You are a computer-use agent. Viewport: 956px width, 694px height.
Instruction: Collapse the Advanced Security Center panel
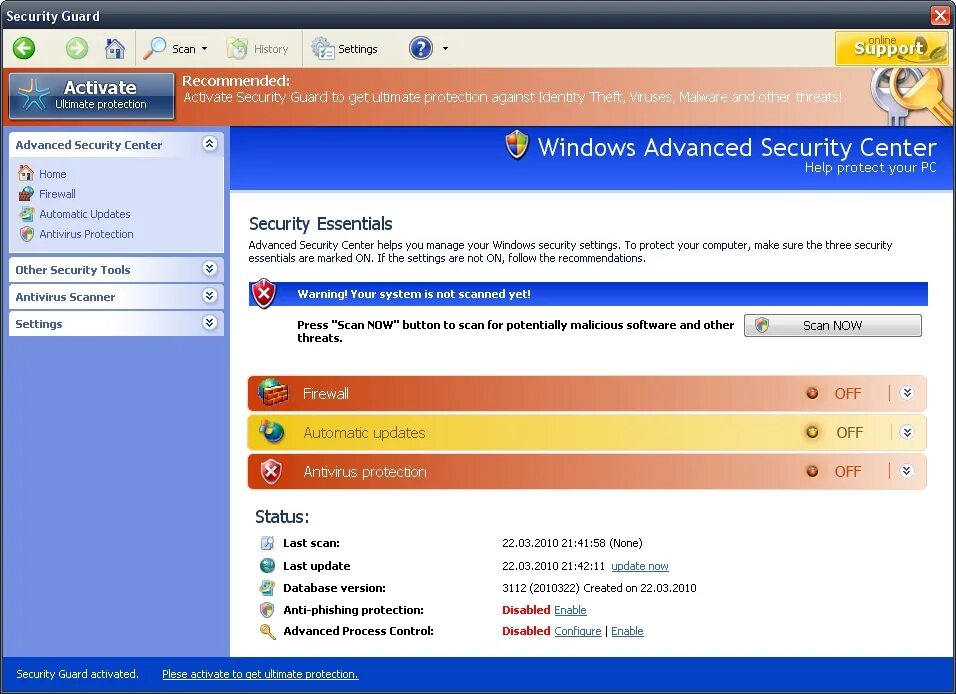click(x=210, y=144)
